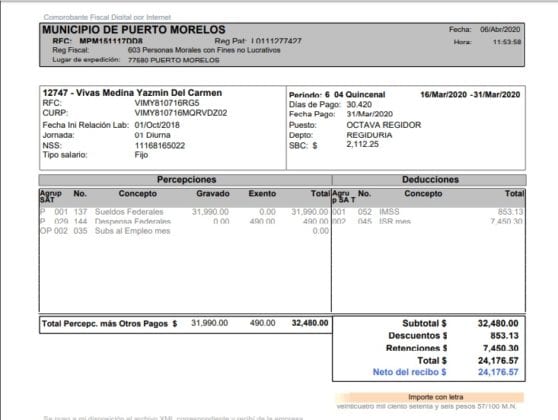
Task: Click the 'Percepciones' section header
Action: 186,180
